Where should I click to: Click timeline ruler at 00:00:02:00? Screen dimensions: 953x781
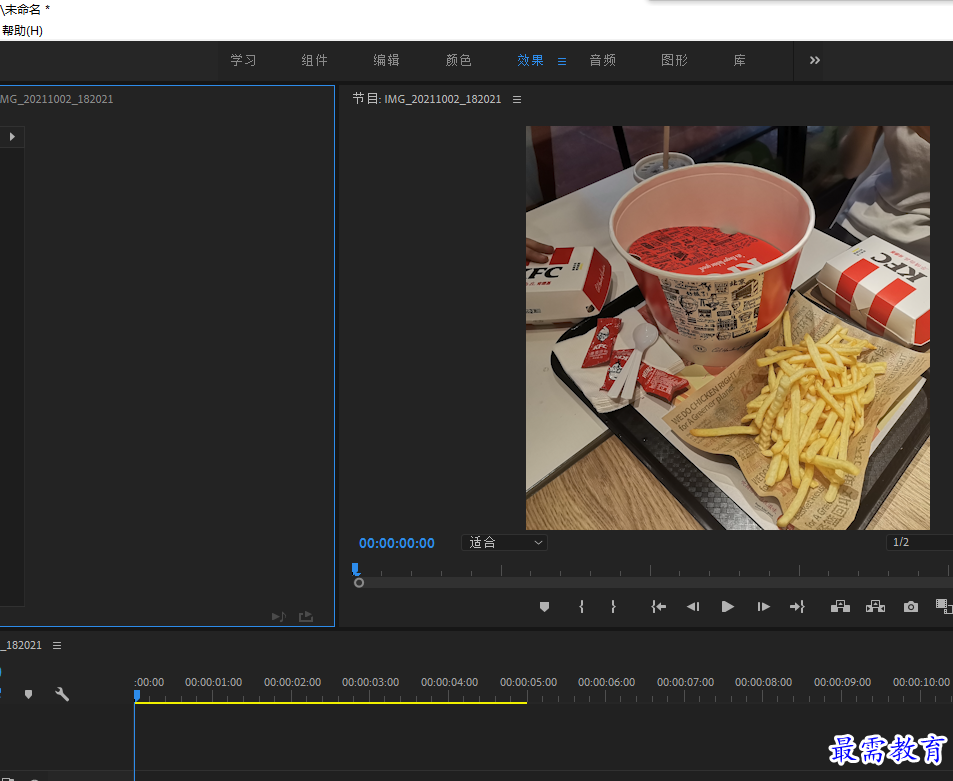click(292, 683)
